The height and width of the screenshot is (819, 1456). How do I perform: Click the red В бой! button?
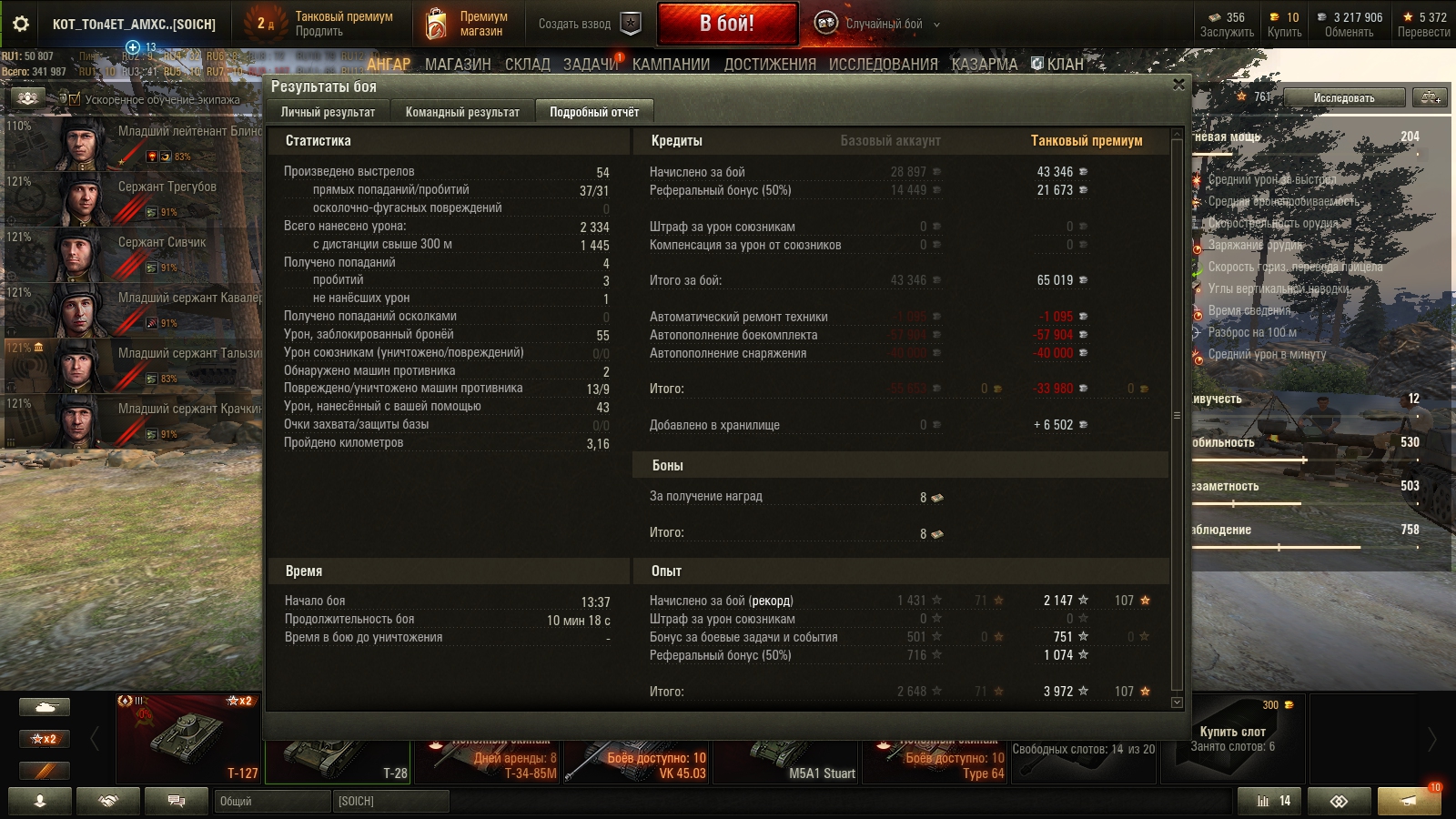tap(727, 24)
